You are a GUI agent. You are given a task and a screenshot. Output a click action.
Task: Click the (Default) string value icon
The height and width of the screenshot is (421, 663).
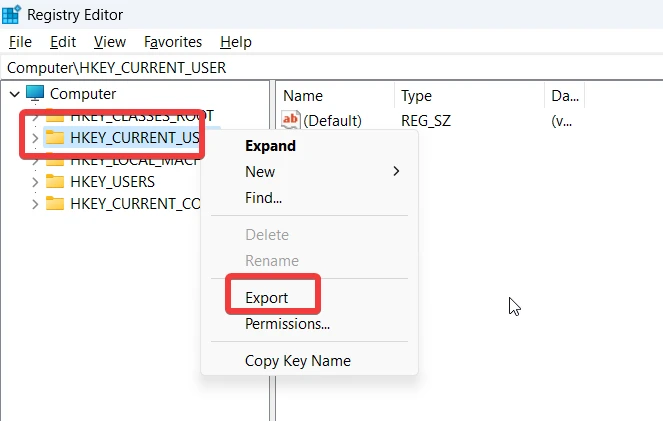coord(291,120)
